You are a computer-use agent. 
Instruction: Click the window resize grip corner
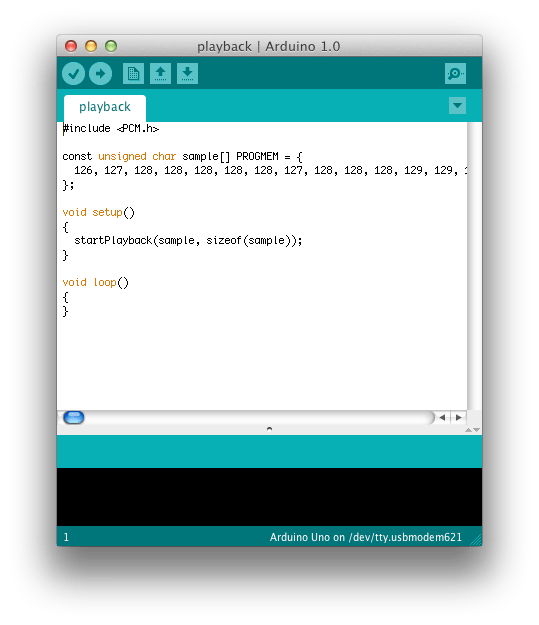(476, 540)
